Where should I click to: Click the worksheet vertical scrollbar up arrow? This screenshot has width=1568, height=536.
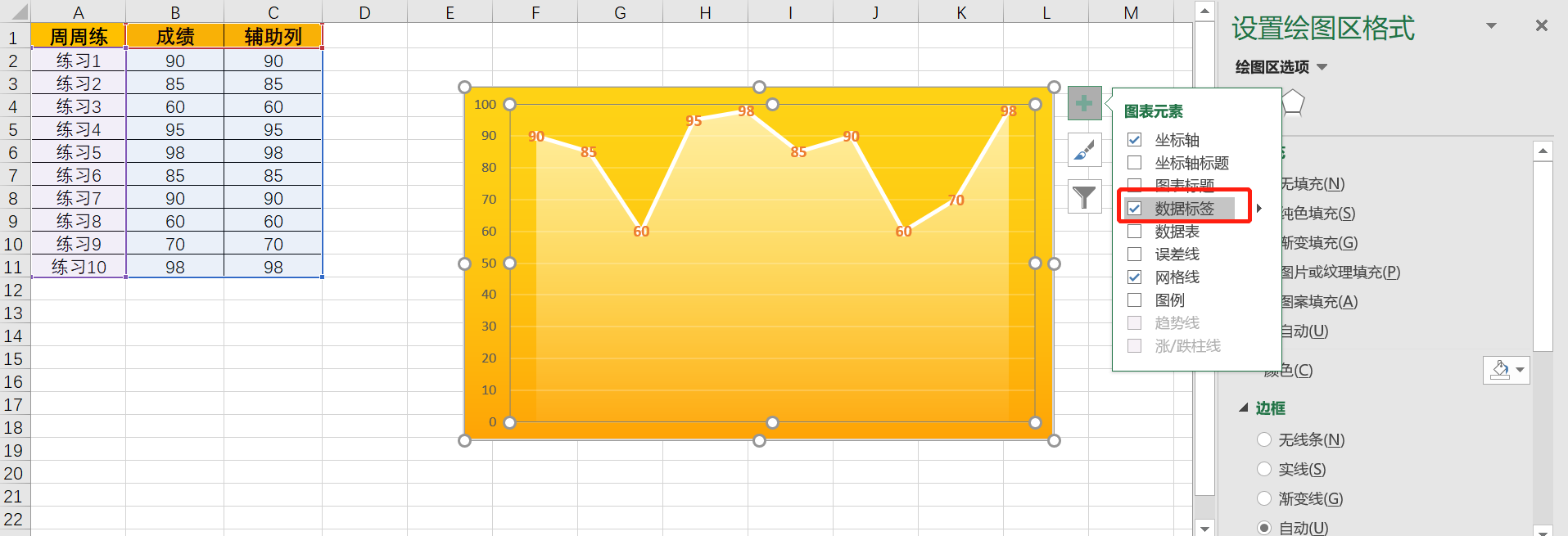click(x=1204, y=11)
